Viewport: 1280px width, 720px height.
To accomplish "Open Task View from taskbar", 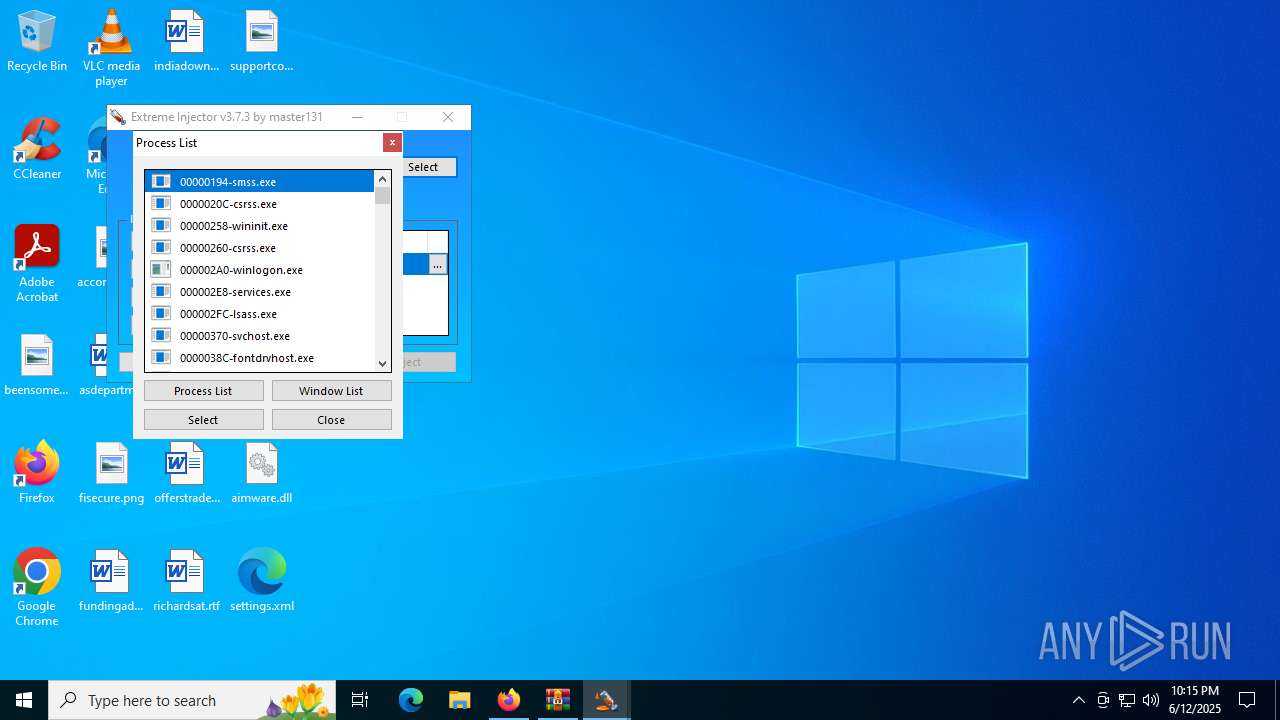I will [360, 700].
